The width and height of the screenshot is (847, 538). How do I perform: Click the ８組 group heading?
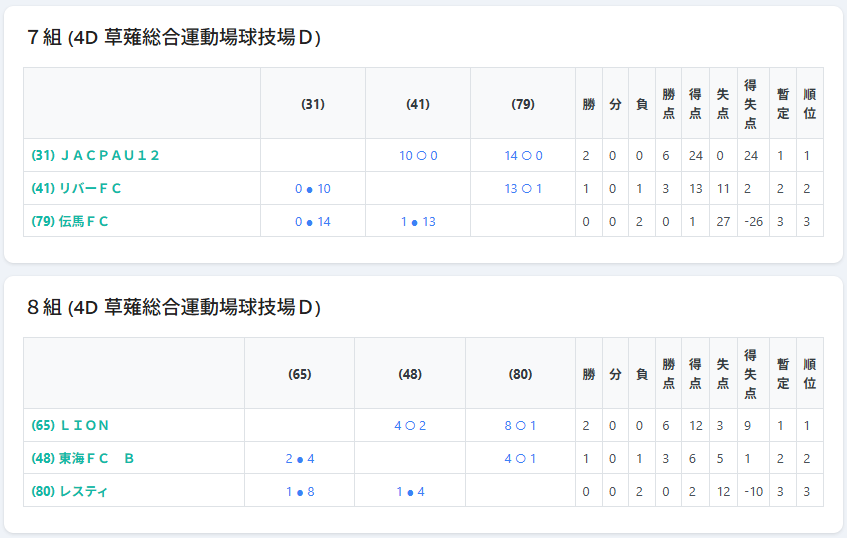click(174, 307)
